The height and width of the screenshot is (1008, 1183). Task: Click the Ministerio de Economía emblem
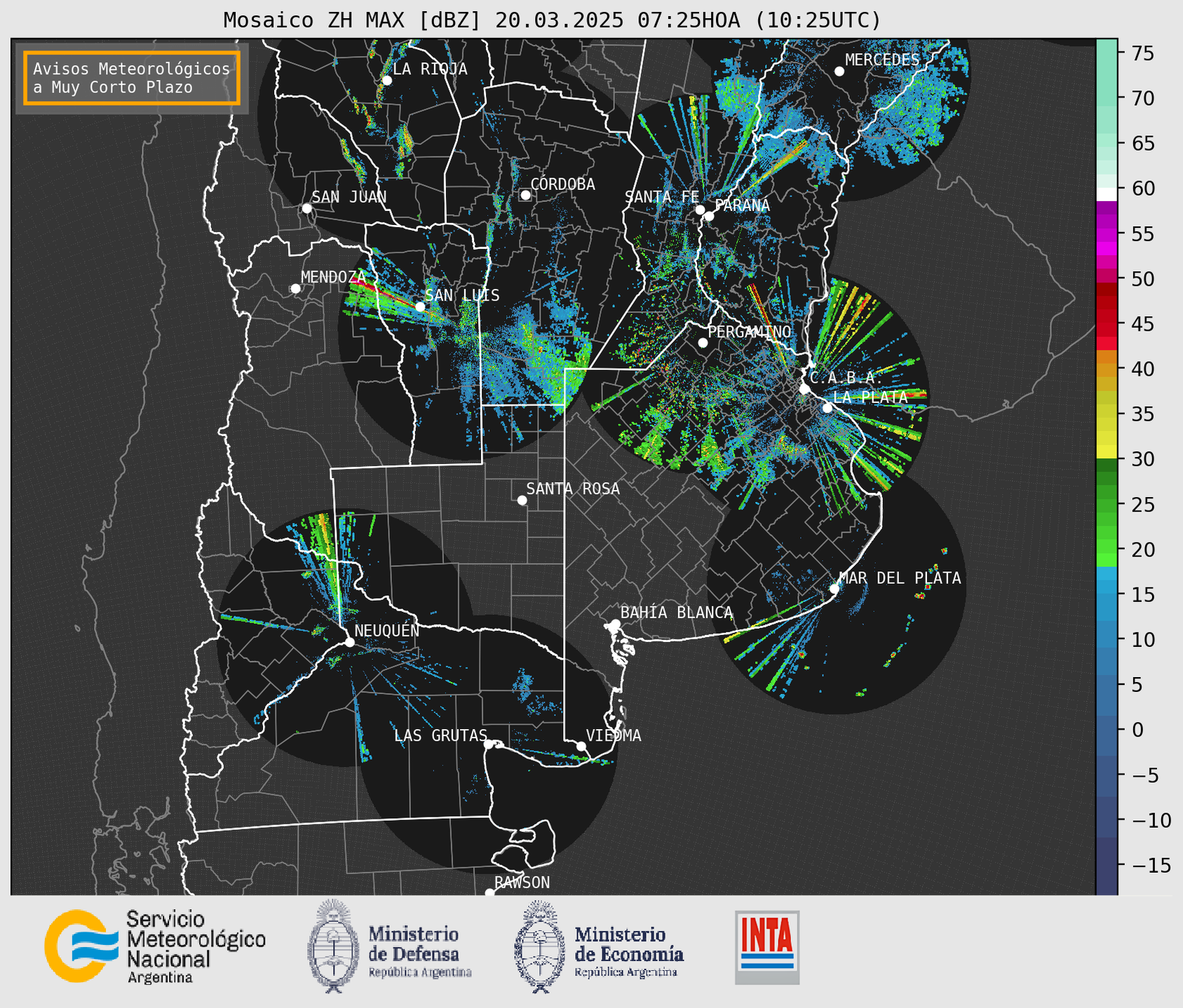540,946
